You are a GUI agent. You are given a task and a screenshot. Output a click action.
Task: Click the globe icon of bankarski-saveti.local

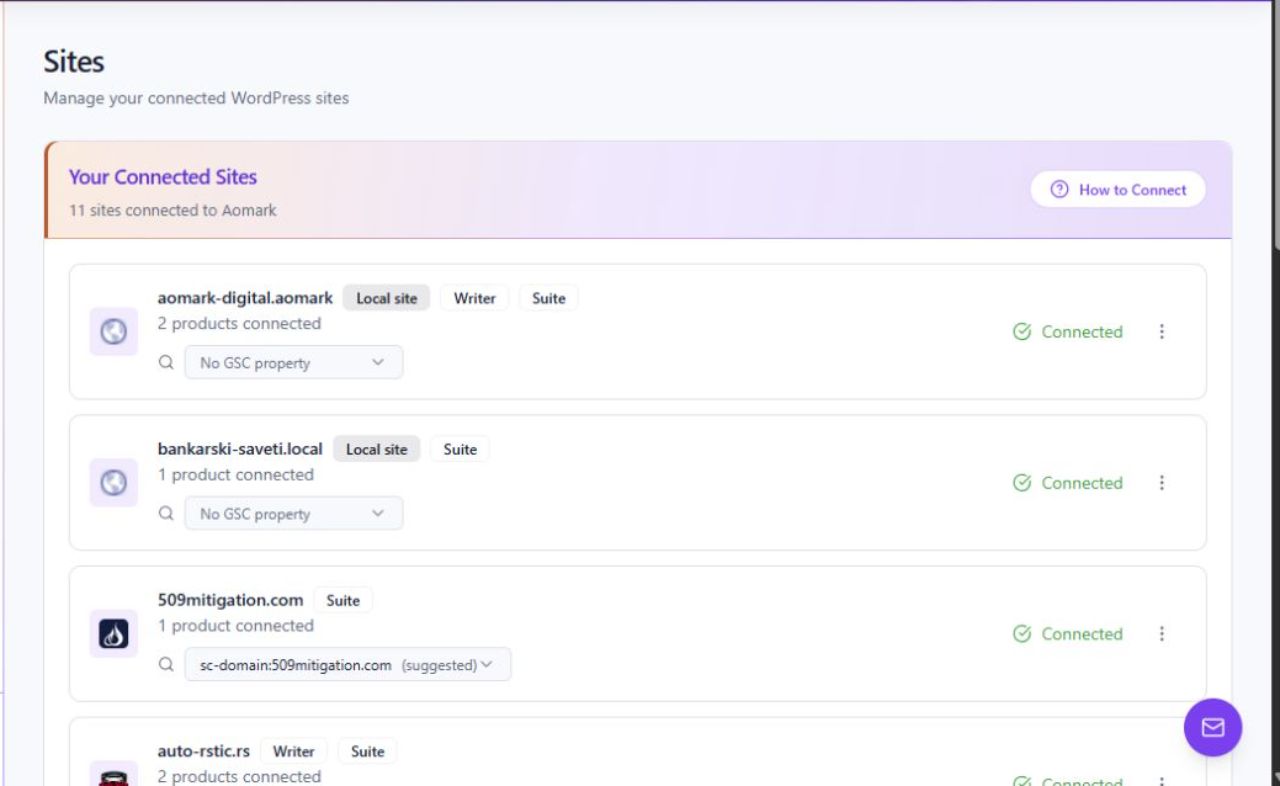[x=114, y=482]
